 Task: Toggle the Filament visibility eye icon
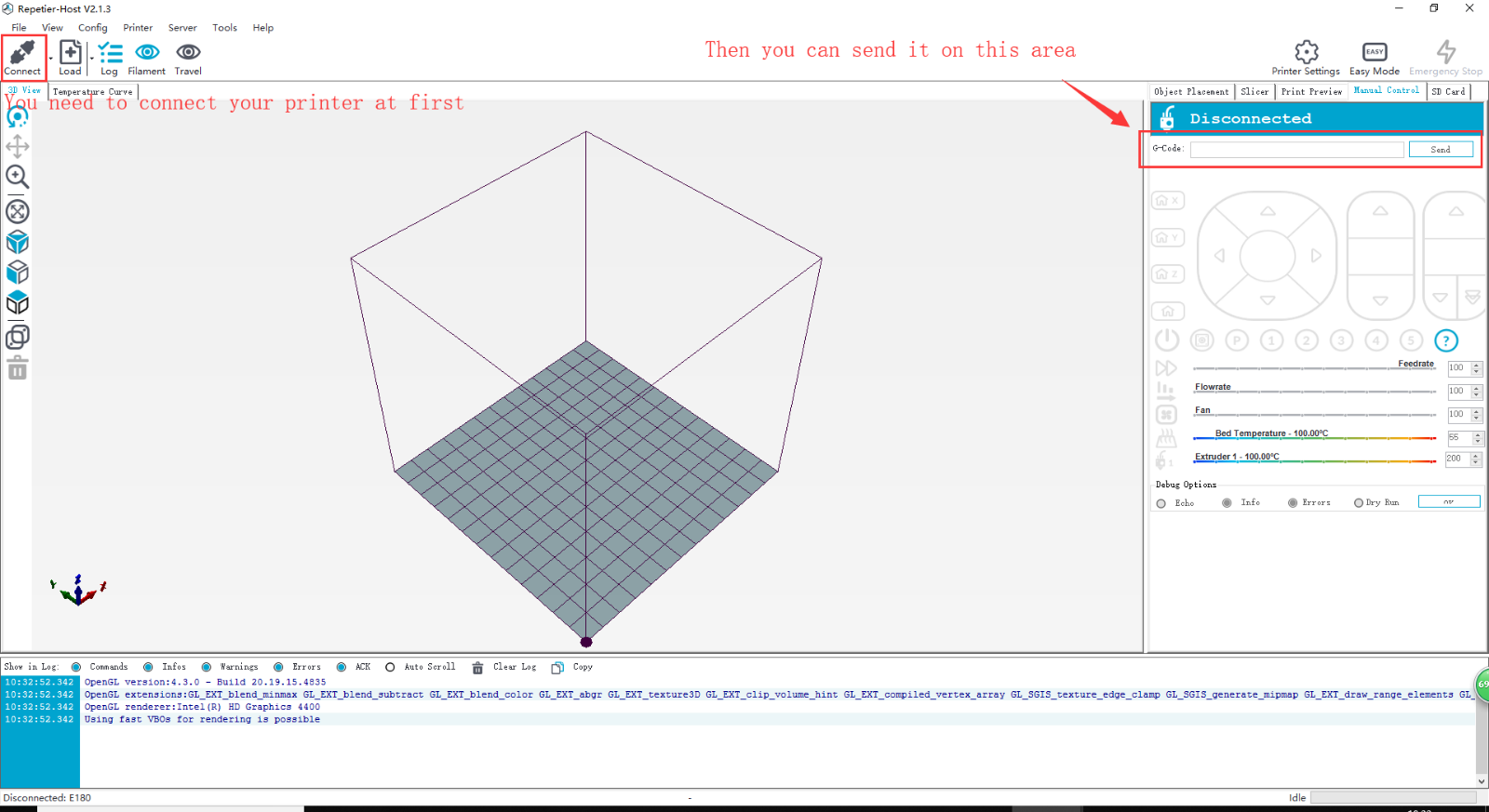point(147,52)
